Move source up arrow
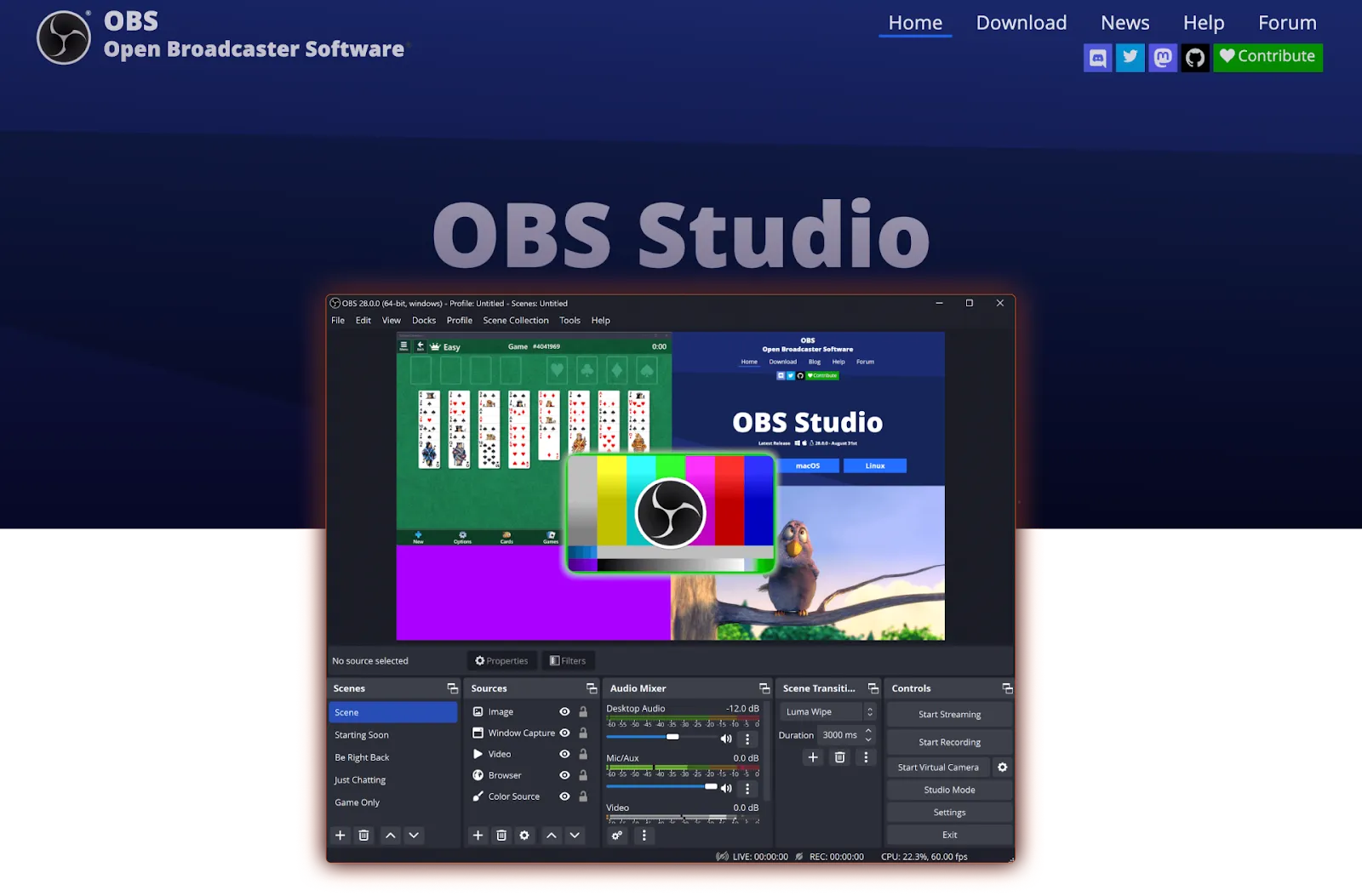This screenshot has width=1362, height=896. click(x=552, y=836)
